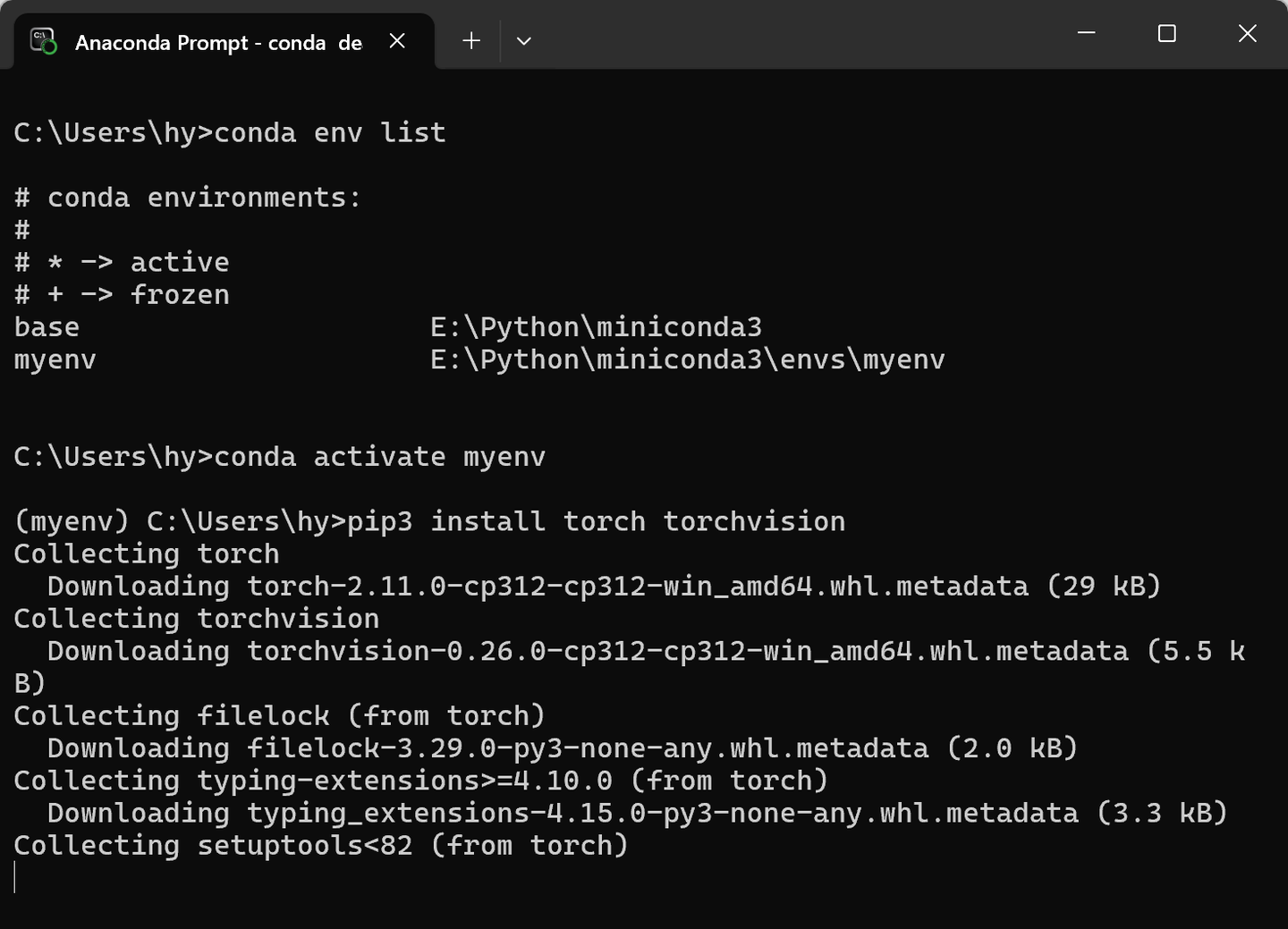Click the "conda activate myenv" command
Image resolution: width=1288 pixels, height=929 pixels.
(380, 457)
